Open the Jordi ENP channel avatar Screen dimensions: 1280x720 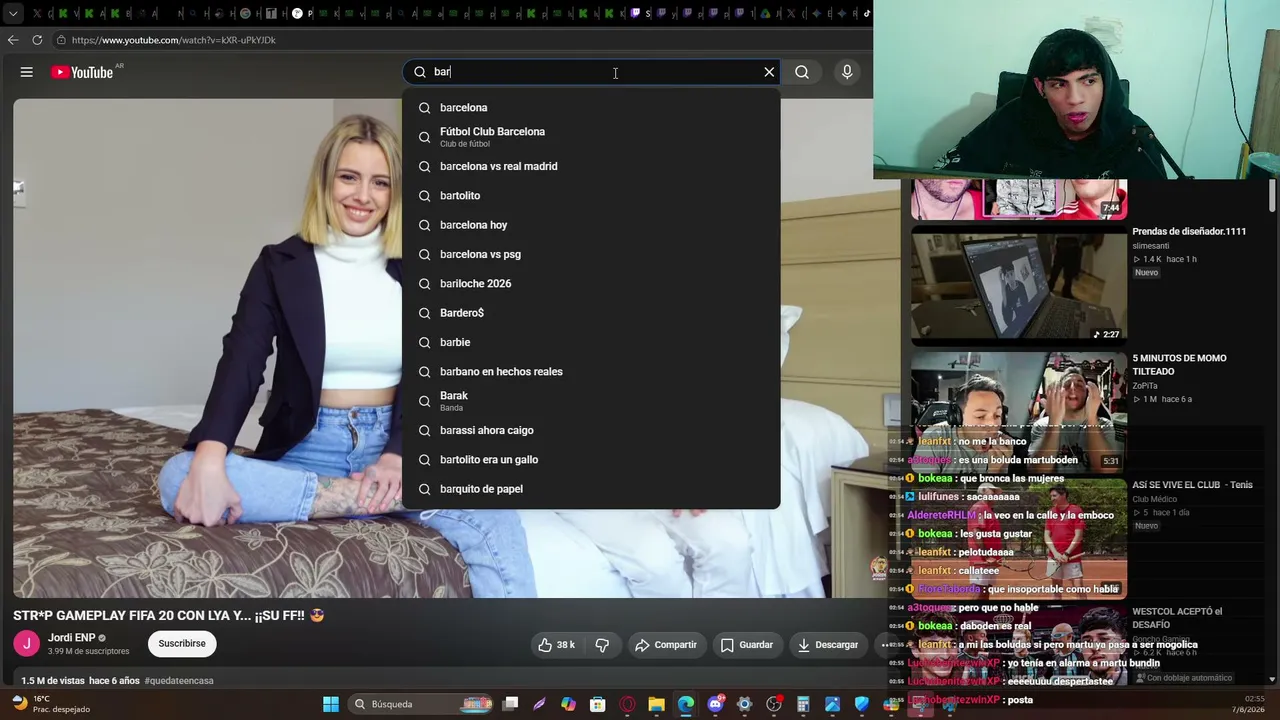point(27,643)
